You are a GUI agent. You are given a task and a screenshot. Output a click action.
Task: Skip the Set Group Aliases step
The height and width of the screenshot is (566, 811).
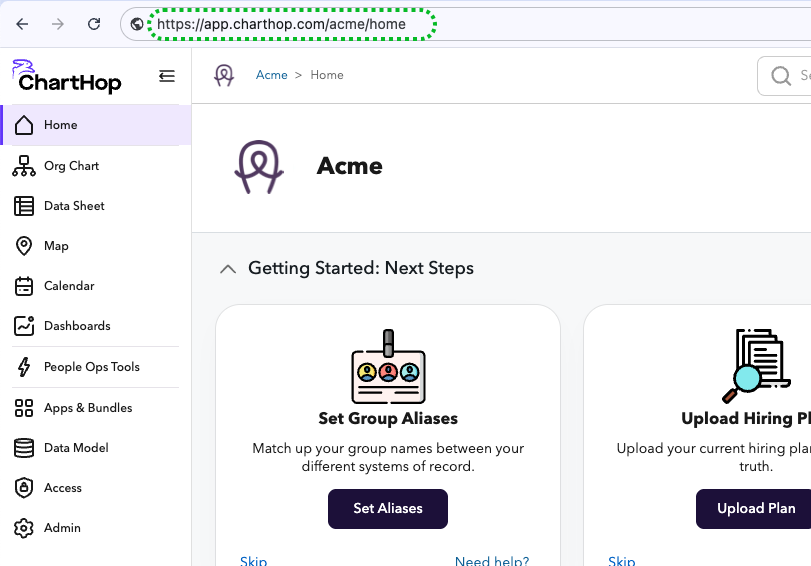pos(253,561)
